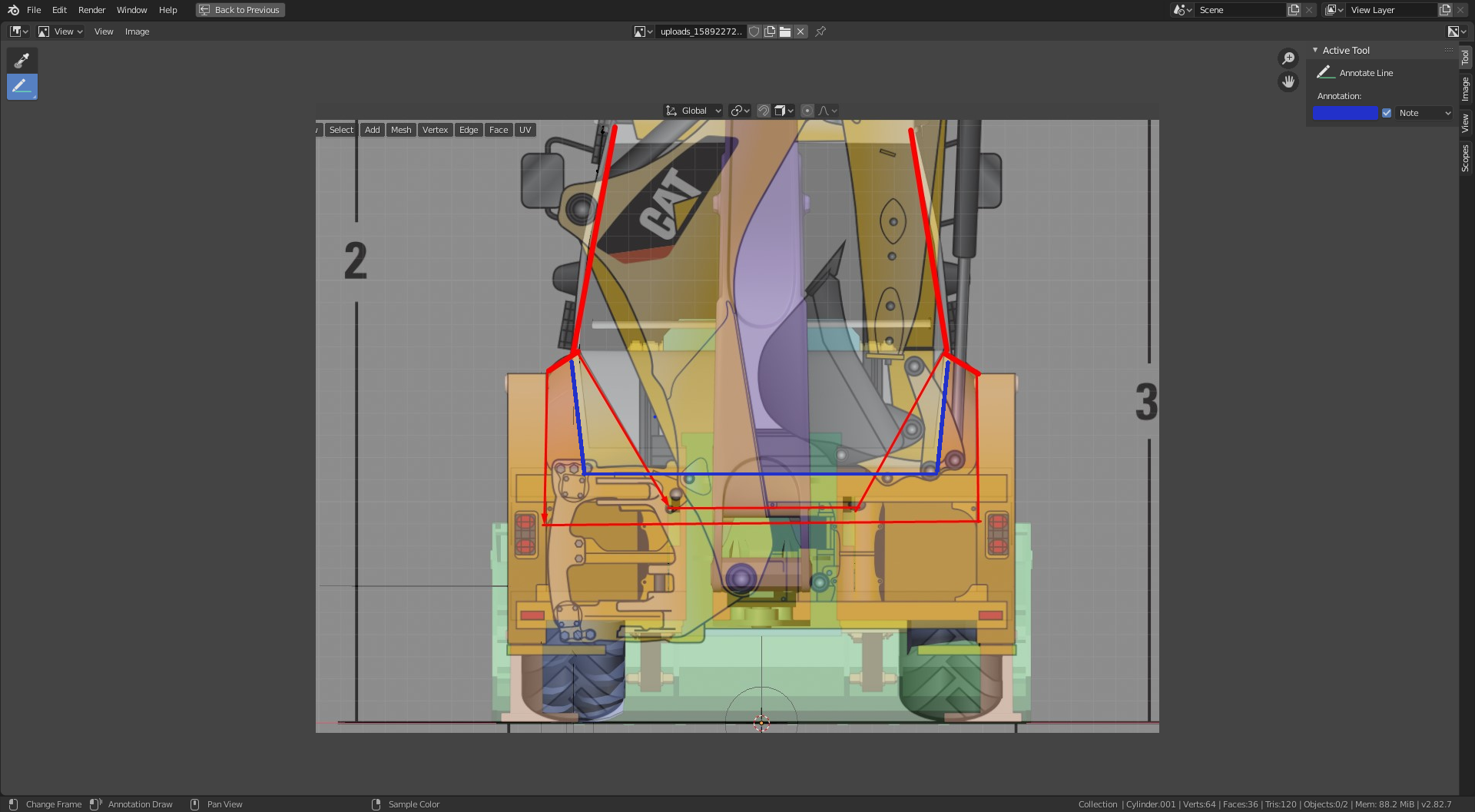Click the Back to Previous button
The height and width of the screenshot is (812, 1475).
[x=240, y=10]
